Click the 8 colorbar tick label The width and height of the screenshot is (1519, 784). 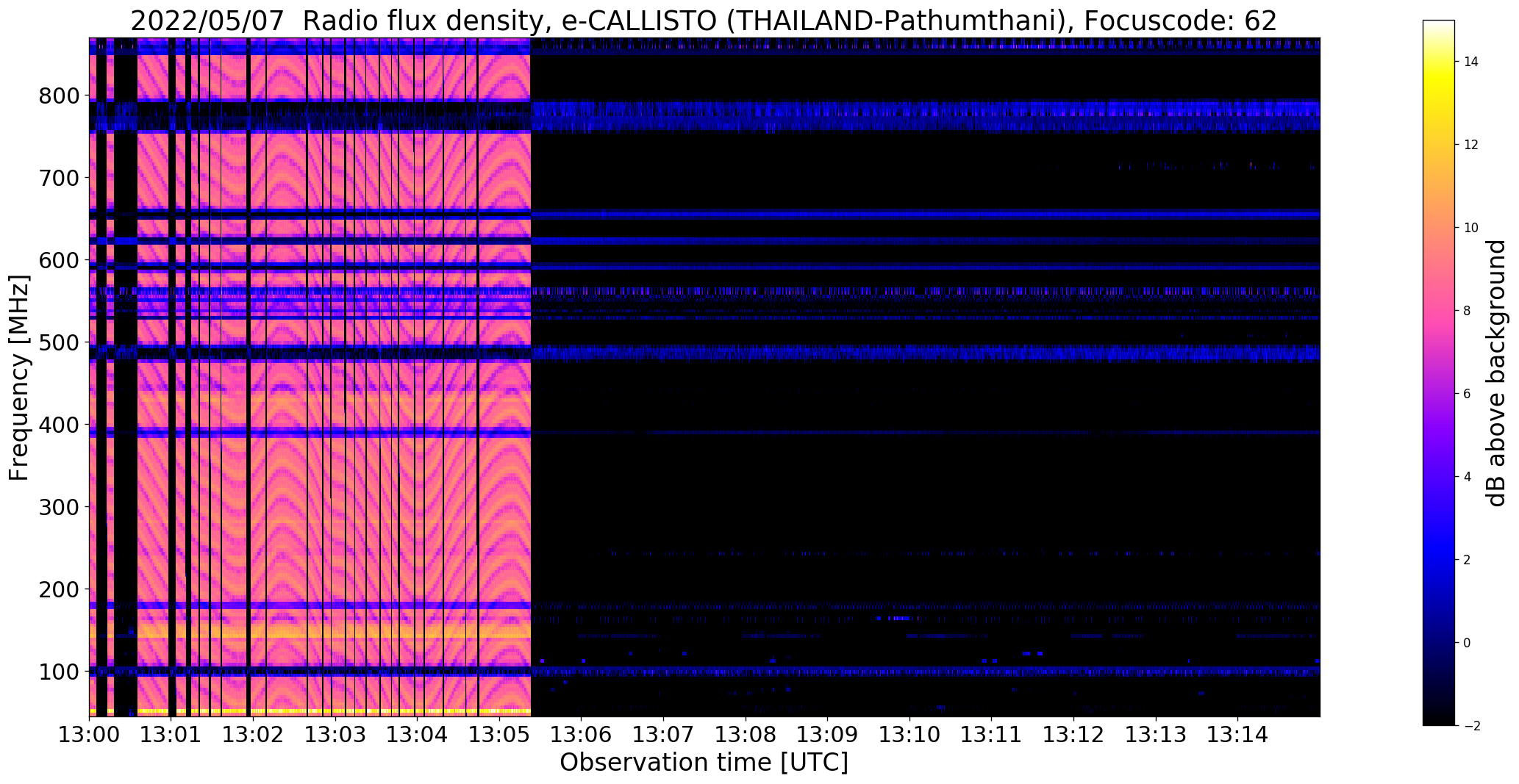pyautogui.click(x=1466, y=311)
